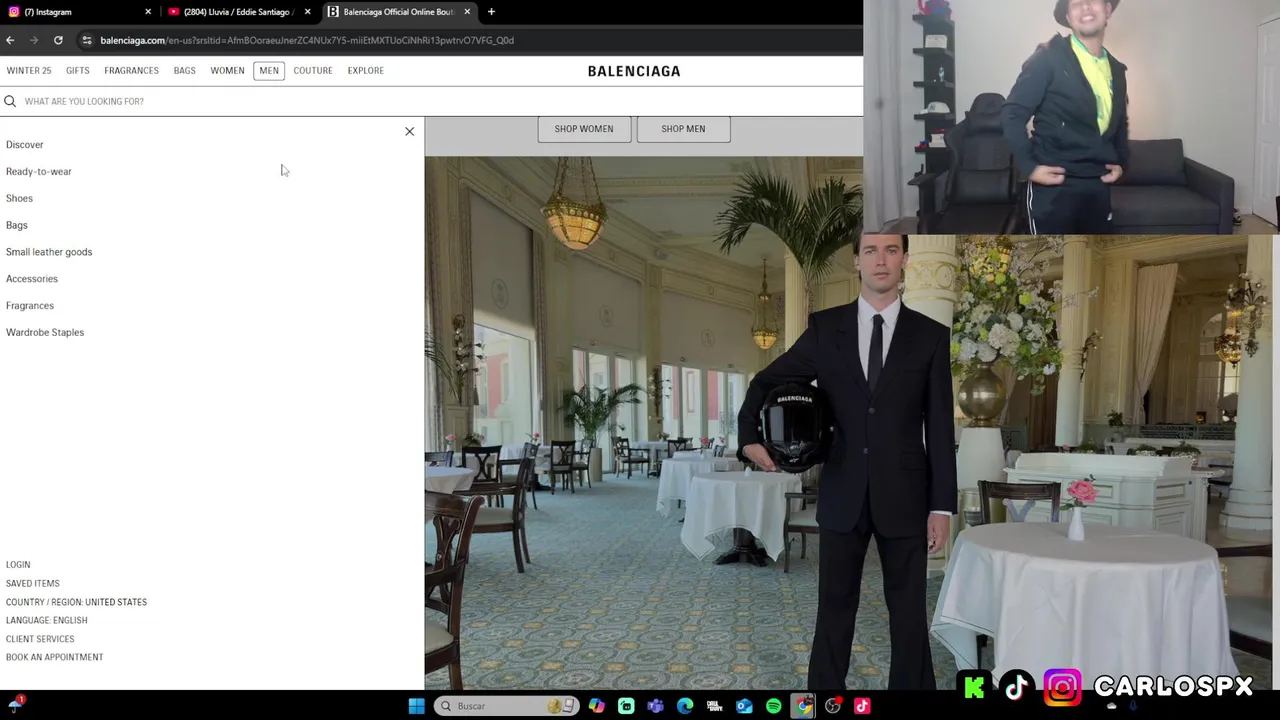The width and height of the screenshot is (1280, 720).
Task: Click BOOK AN APPOINTMENT
Action: (x=55, y=657)
